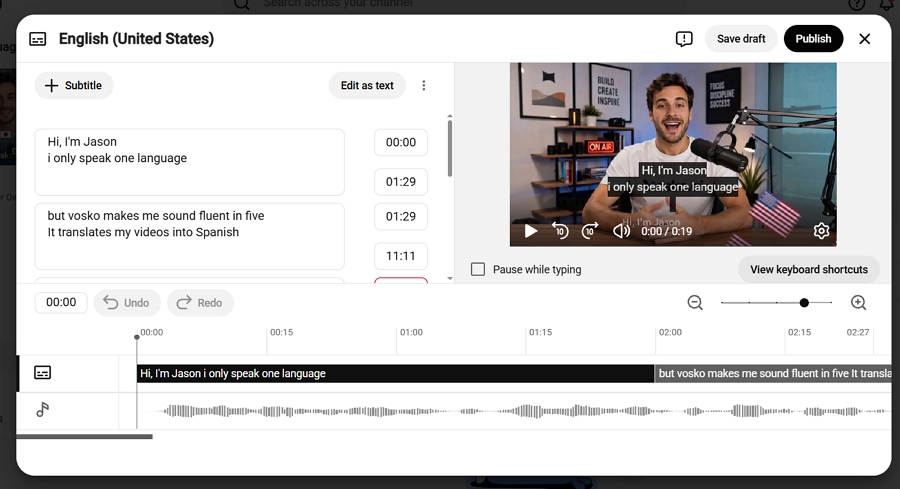900x489 pixels.
Task: Edit the 'Hi, I'm Jason' subtitle text box
Action: point(189,162)
